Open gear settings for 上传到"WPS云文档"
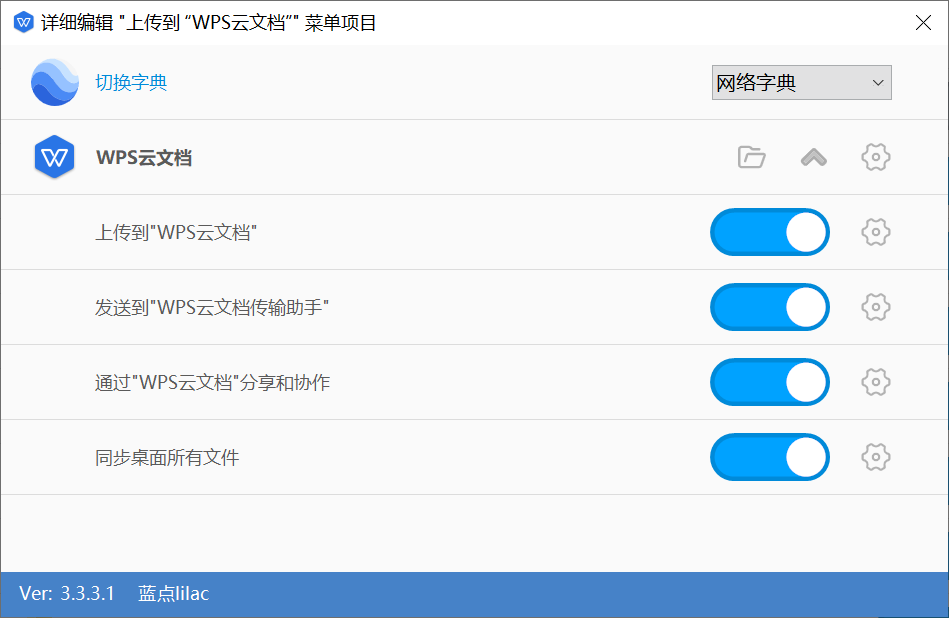 point(875,232)
